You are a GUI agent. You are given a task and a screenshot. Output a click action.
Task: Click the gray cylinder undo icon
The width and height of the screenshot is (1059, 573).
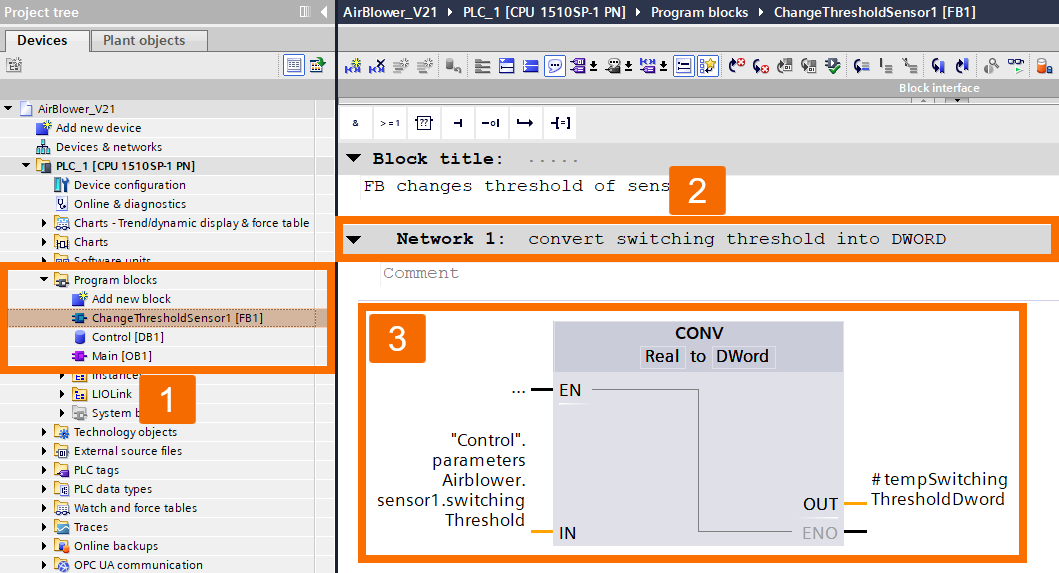pyautogui.click(x=453, y=66)
